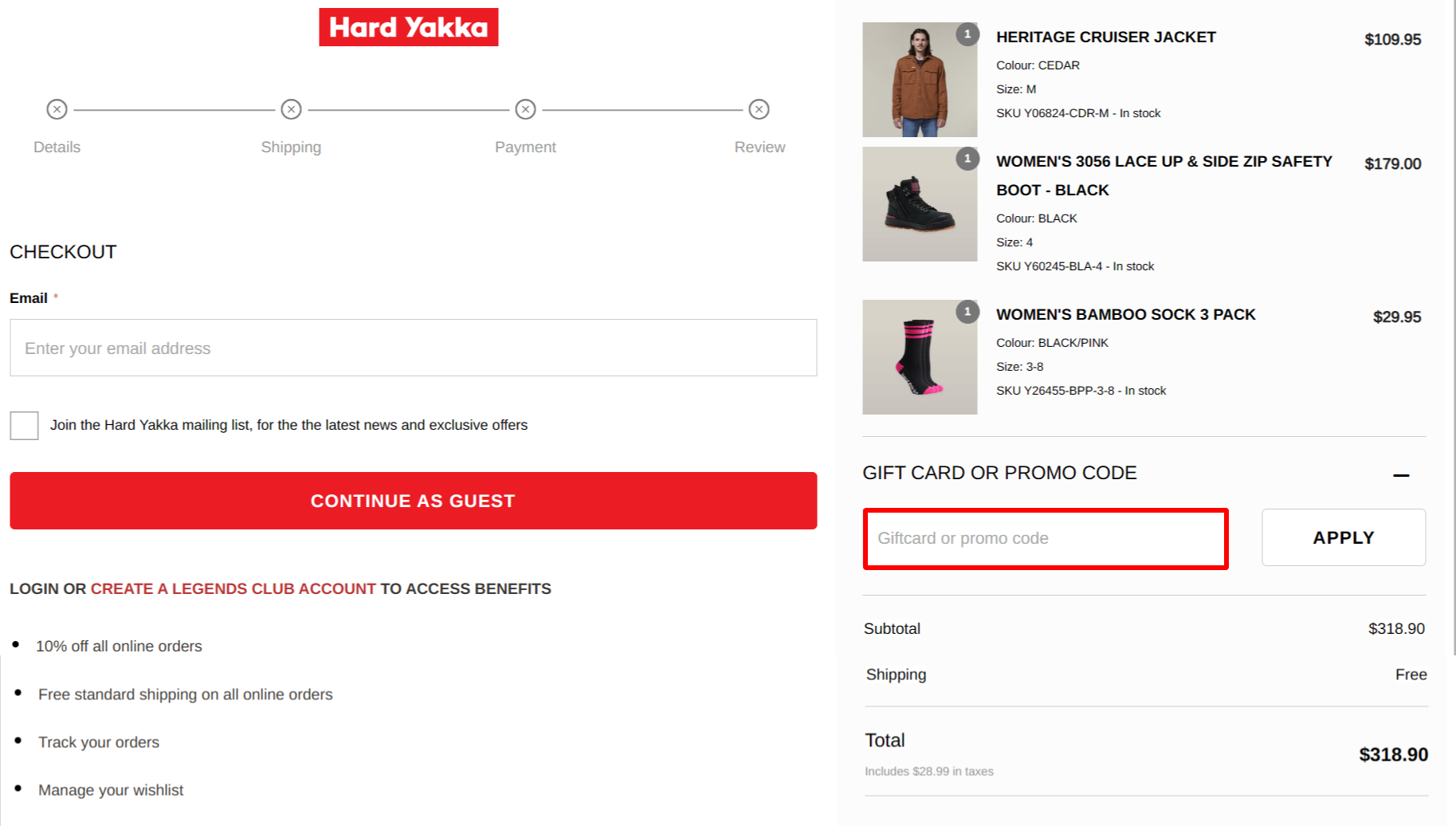Click the Women's Bamboo Sock thumbnail

[919, 356]
